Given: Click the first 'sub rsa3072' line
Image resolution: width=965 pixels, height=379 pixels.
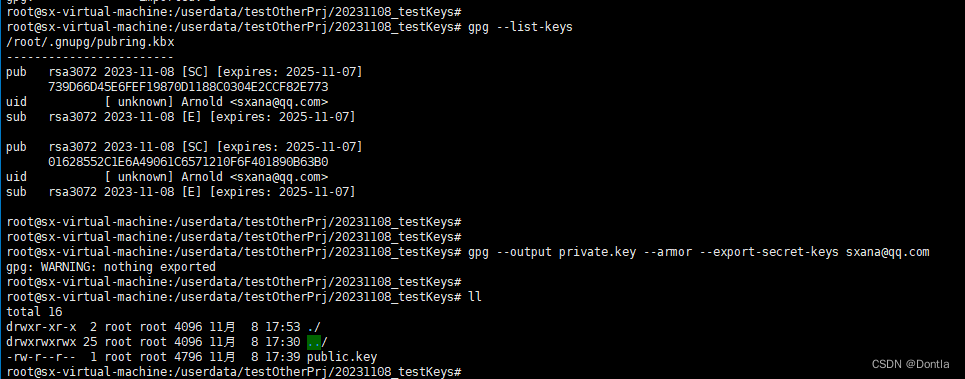Looking at the screenshot, I should coord(181,117).
